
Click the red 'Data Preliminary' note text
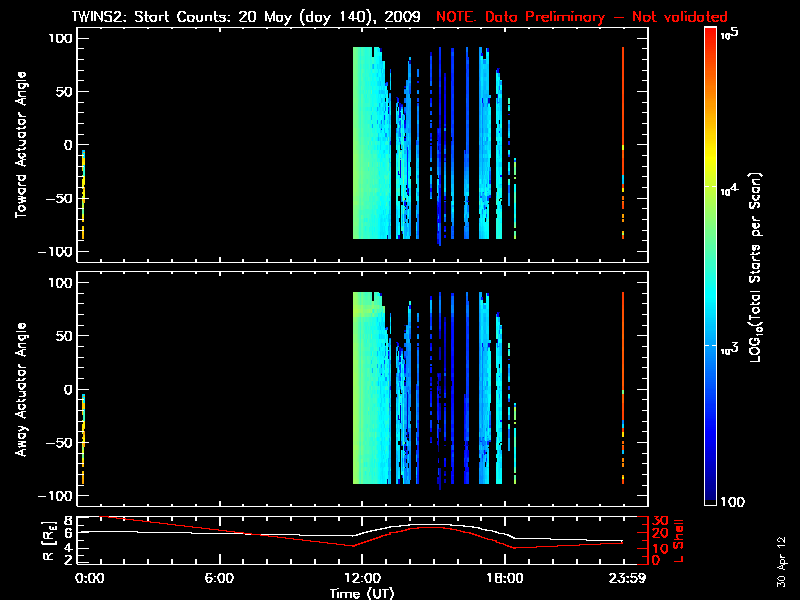point(582,17)
